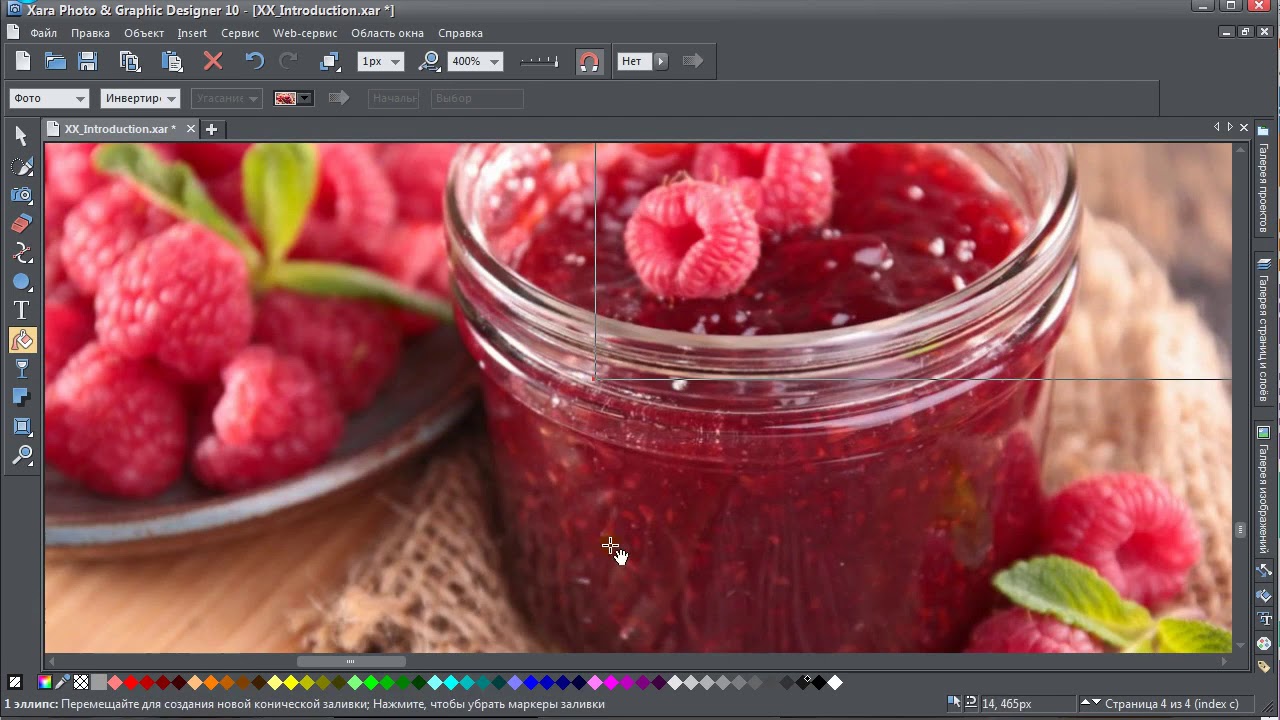The width and height of the screenshot is (1280, 720).
Task: Open the Файл menu
Action: [43, 33]
